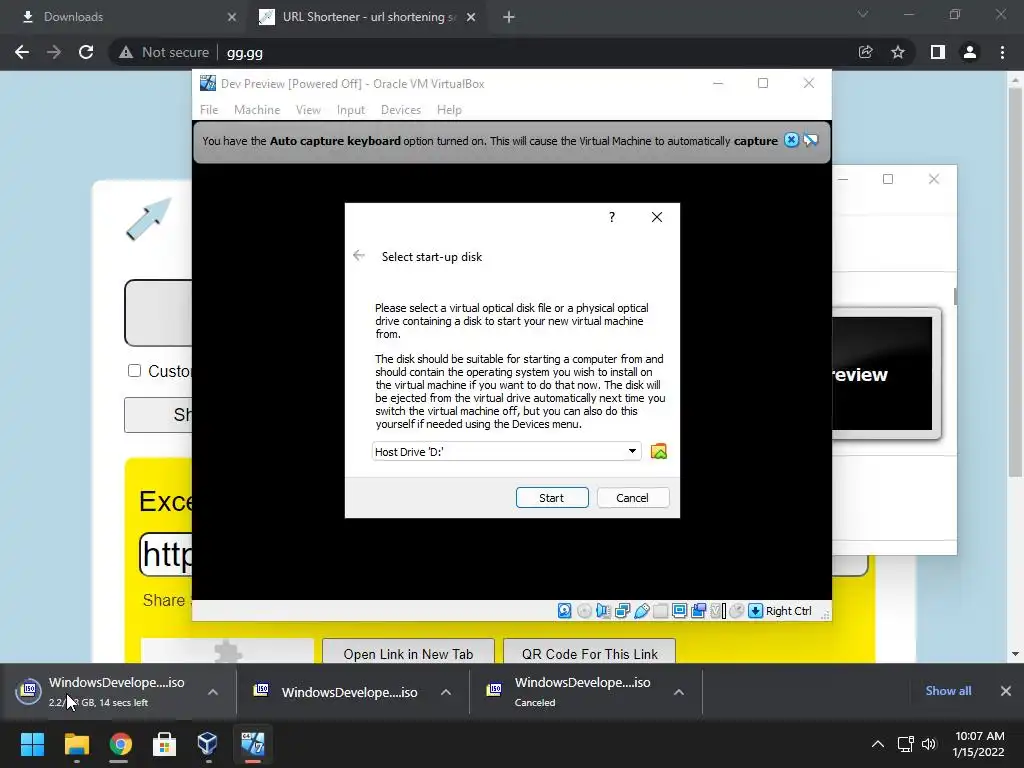This screenshot has height=768, width=1024.
Task: Click the downloading iso progress indicator
Action: tap(29, 690)
